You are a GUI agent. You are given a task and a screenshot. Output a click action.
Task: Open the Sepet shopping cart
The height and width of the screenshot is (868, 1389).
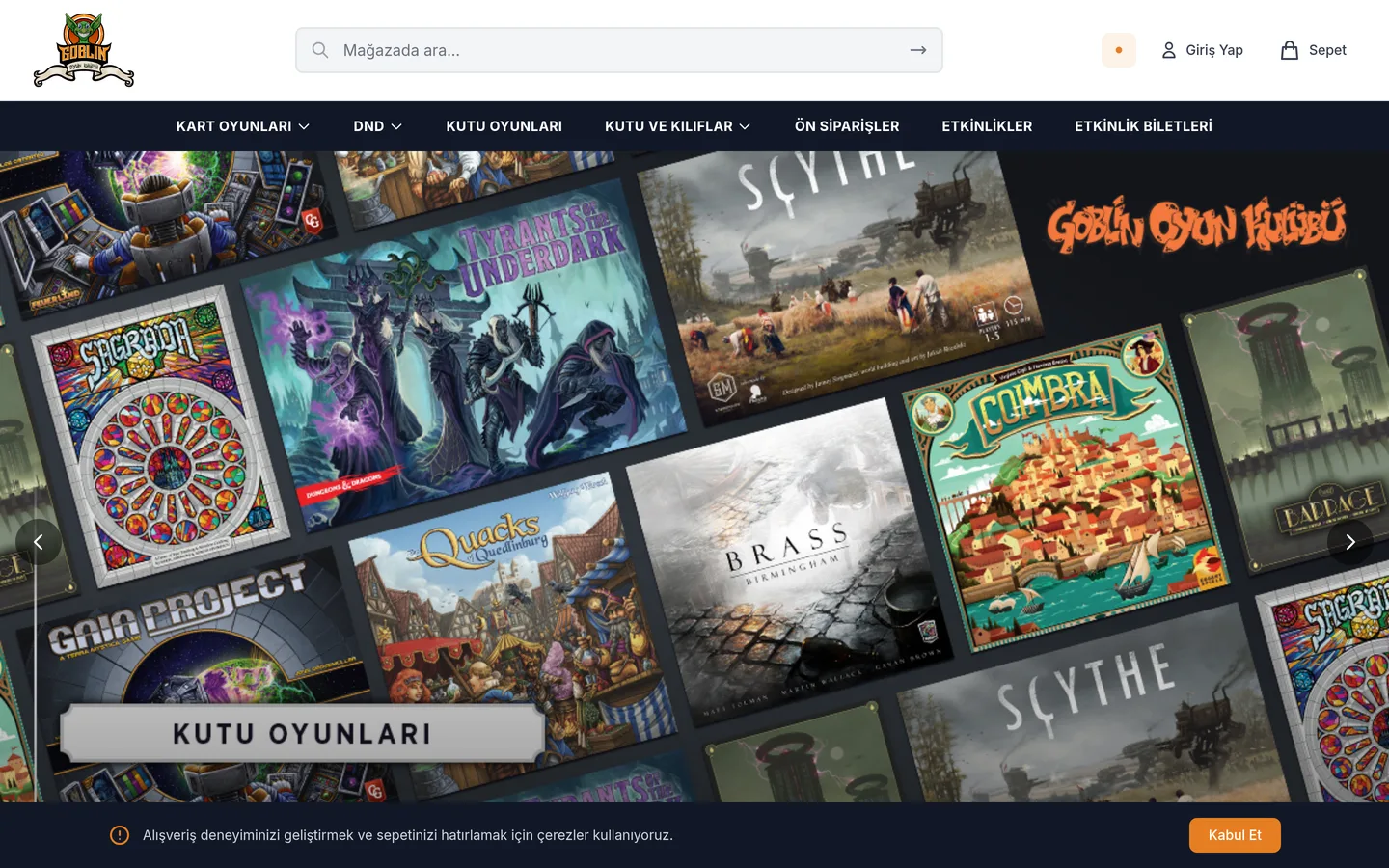click(1313, 50)
